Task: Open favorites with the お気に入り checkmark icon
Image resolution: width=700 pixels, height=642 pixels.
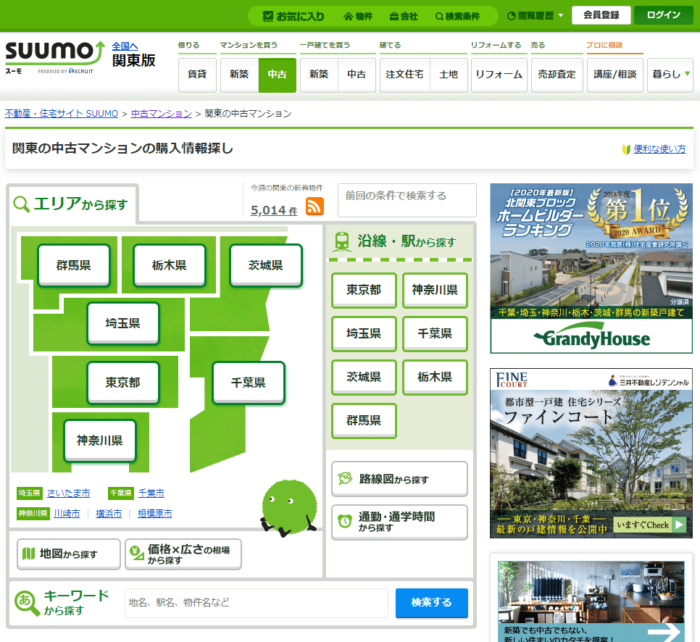Action: pyautogui.click(x=268, y=16)
